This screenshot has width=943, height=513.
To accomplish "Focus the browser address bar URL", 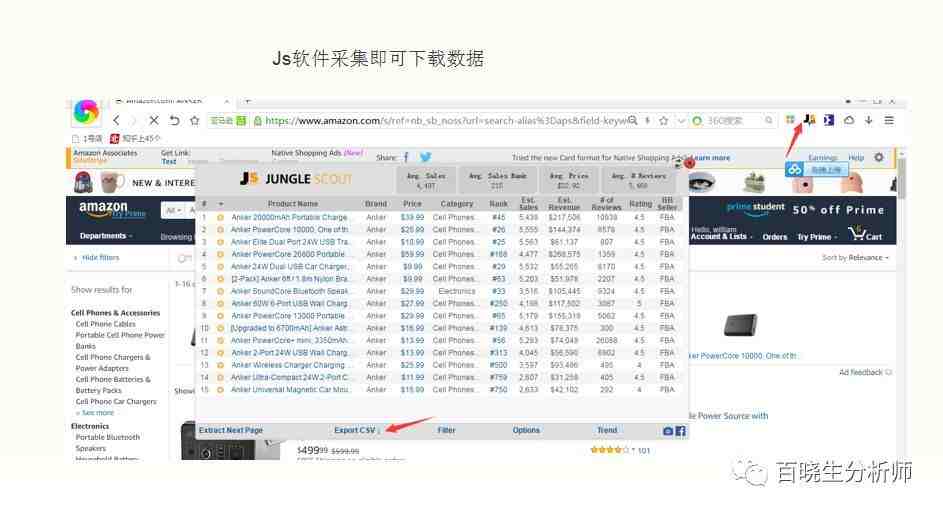I will click(445, 120).
